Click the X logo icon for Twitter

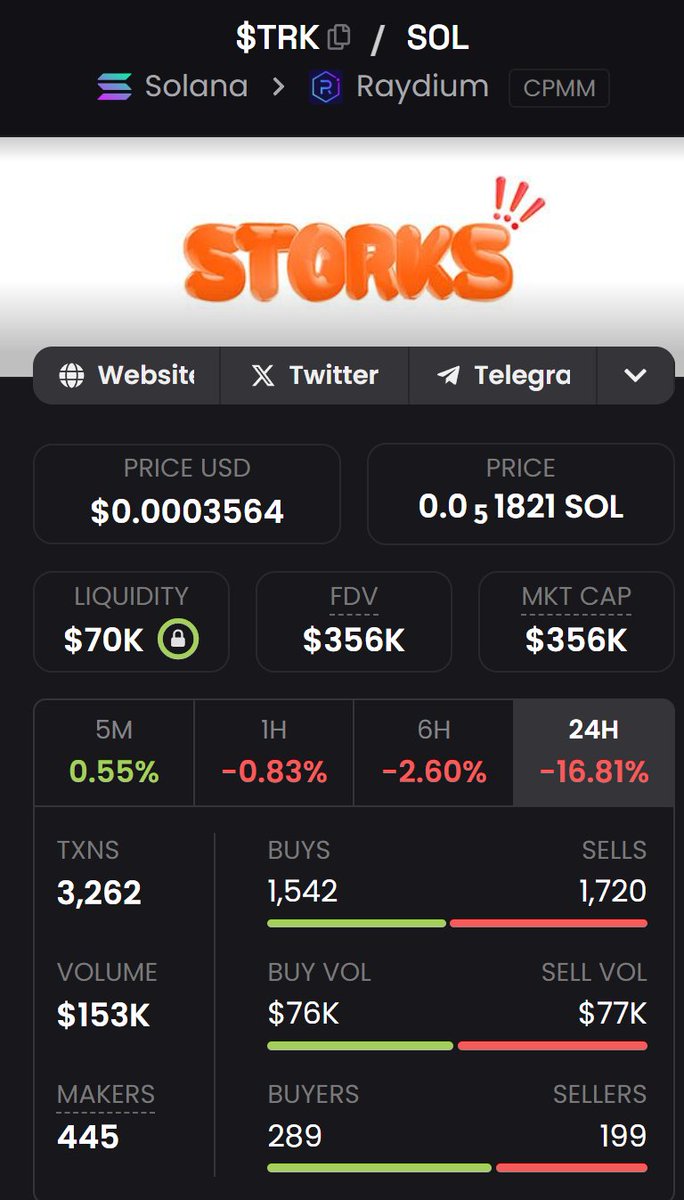coord(263,376)
